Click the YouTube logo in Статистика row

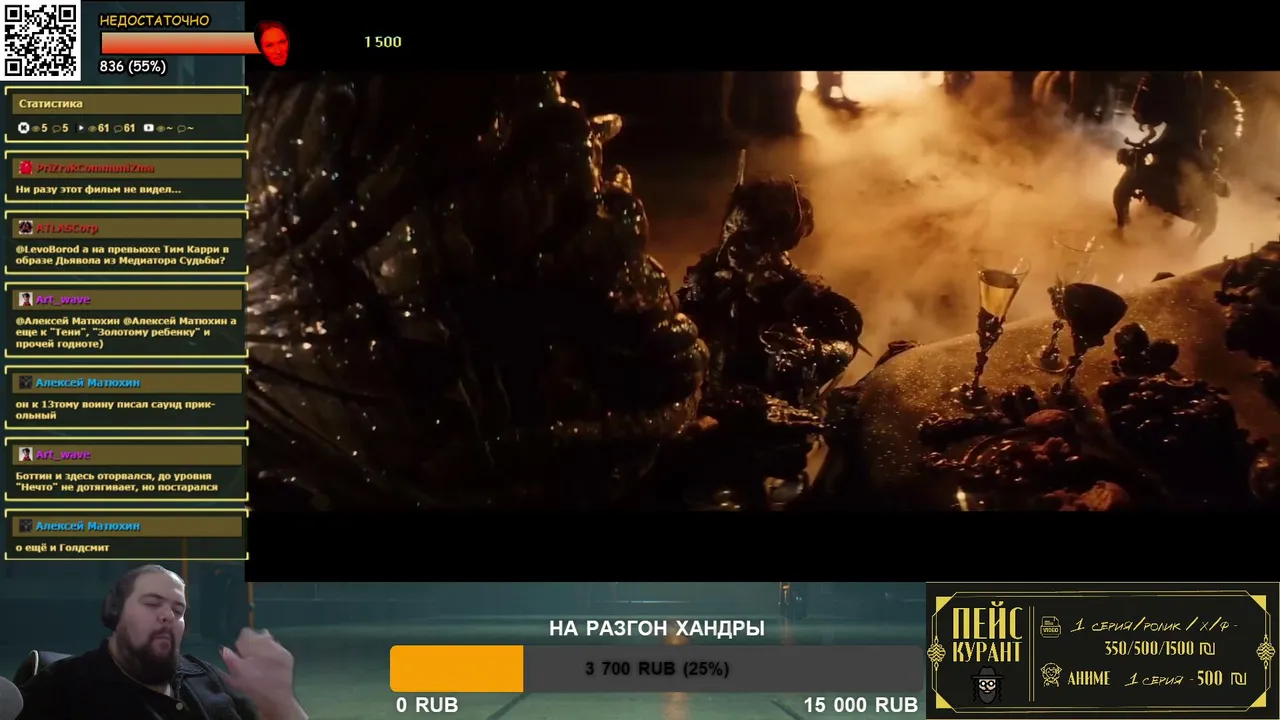[x=149, y=128]
